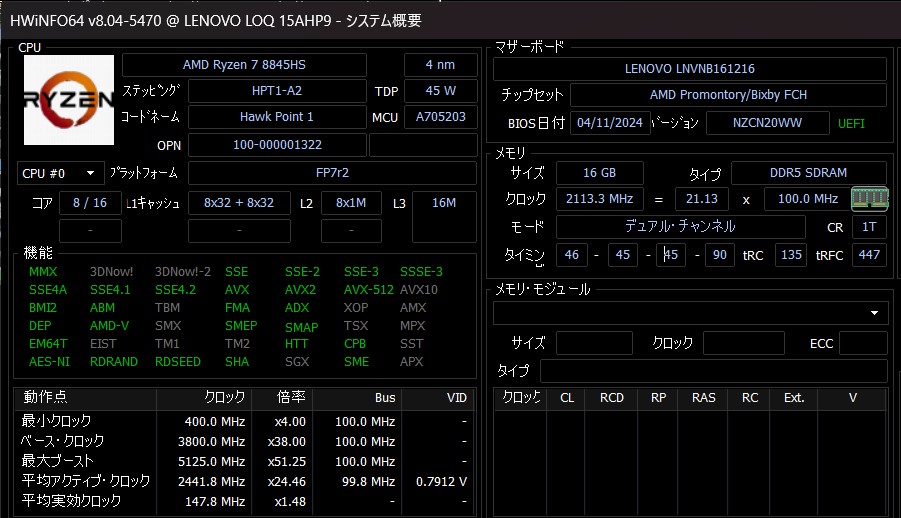Click the DDR5 SDRAM memory type field
The height and width of the screenshot is (518, 901).
808,172
